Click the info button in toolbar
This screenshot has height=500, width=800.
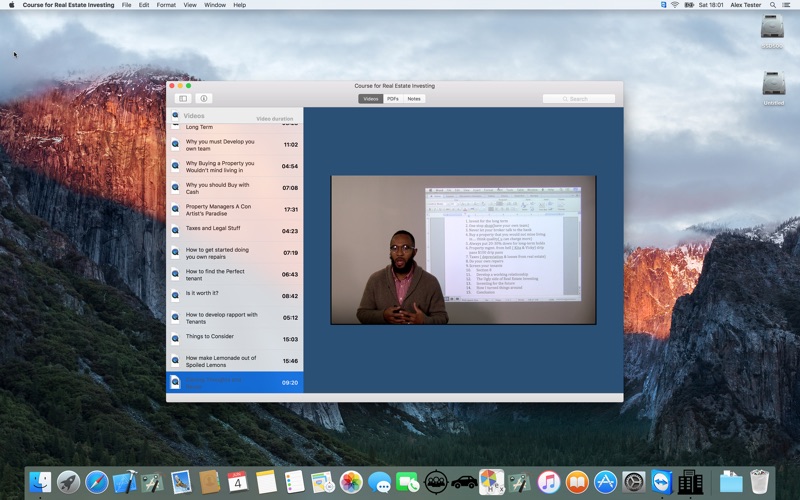click(204, 99)
